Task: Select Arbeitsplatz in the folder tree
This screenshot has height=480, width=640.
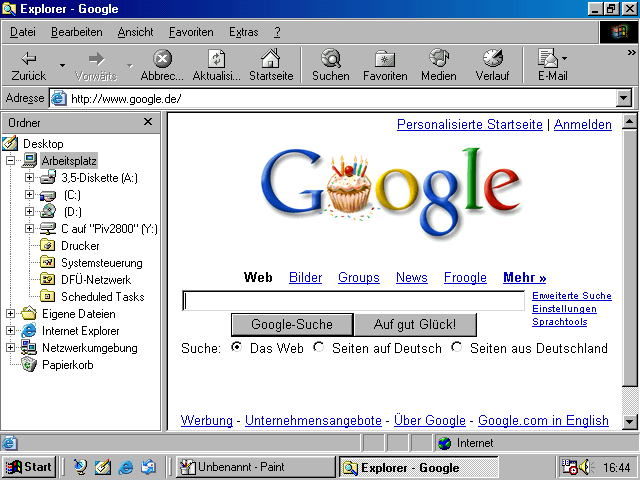Action: (x=69, y=161)
